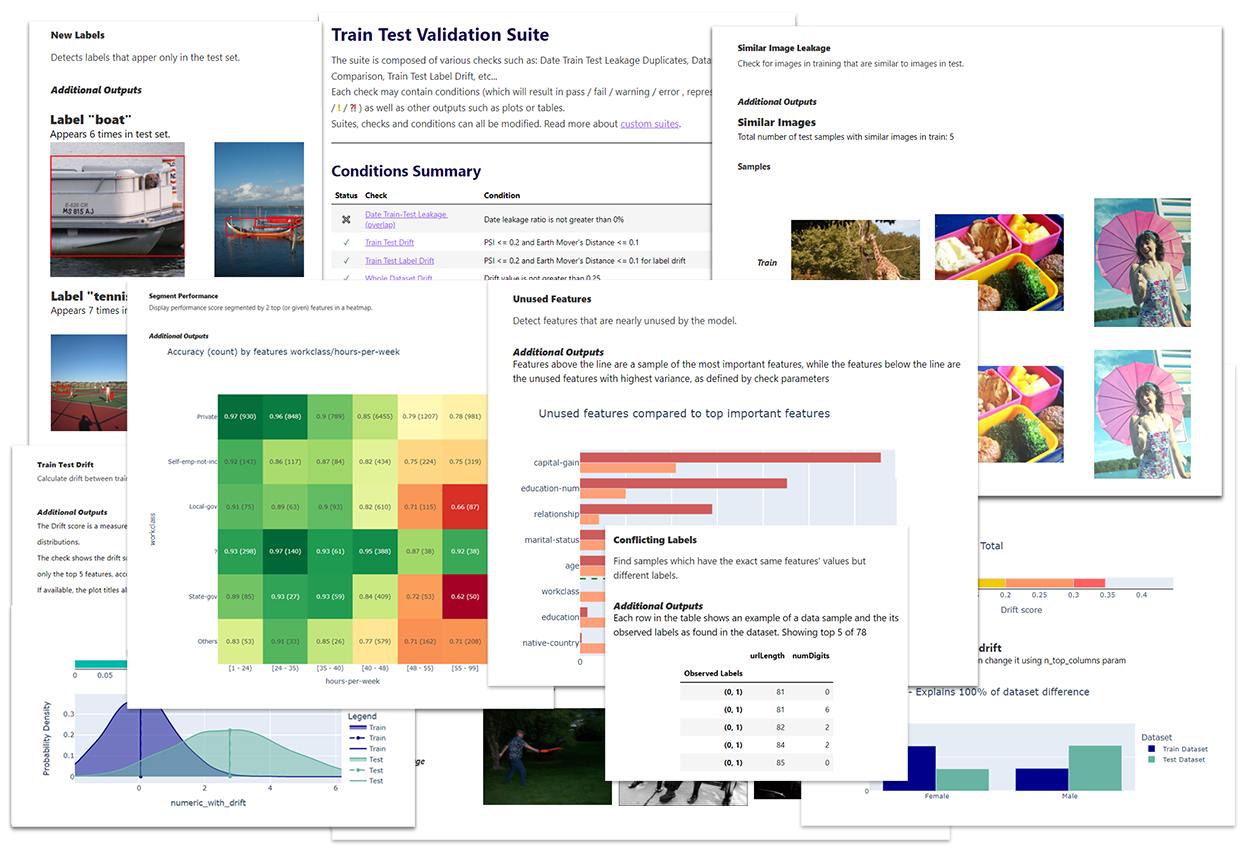
Task: Click heatmap cell 0.97 (930)
Action: tap(242, 415)
